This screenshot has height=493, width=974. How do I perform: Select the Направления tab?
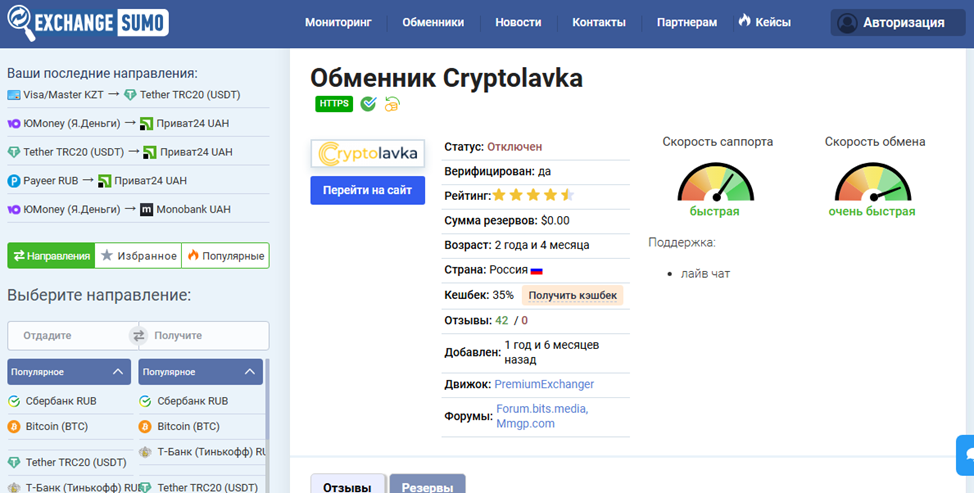point(51,255)
